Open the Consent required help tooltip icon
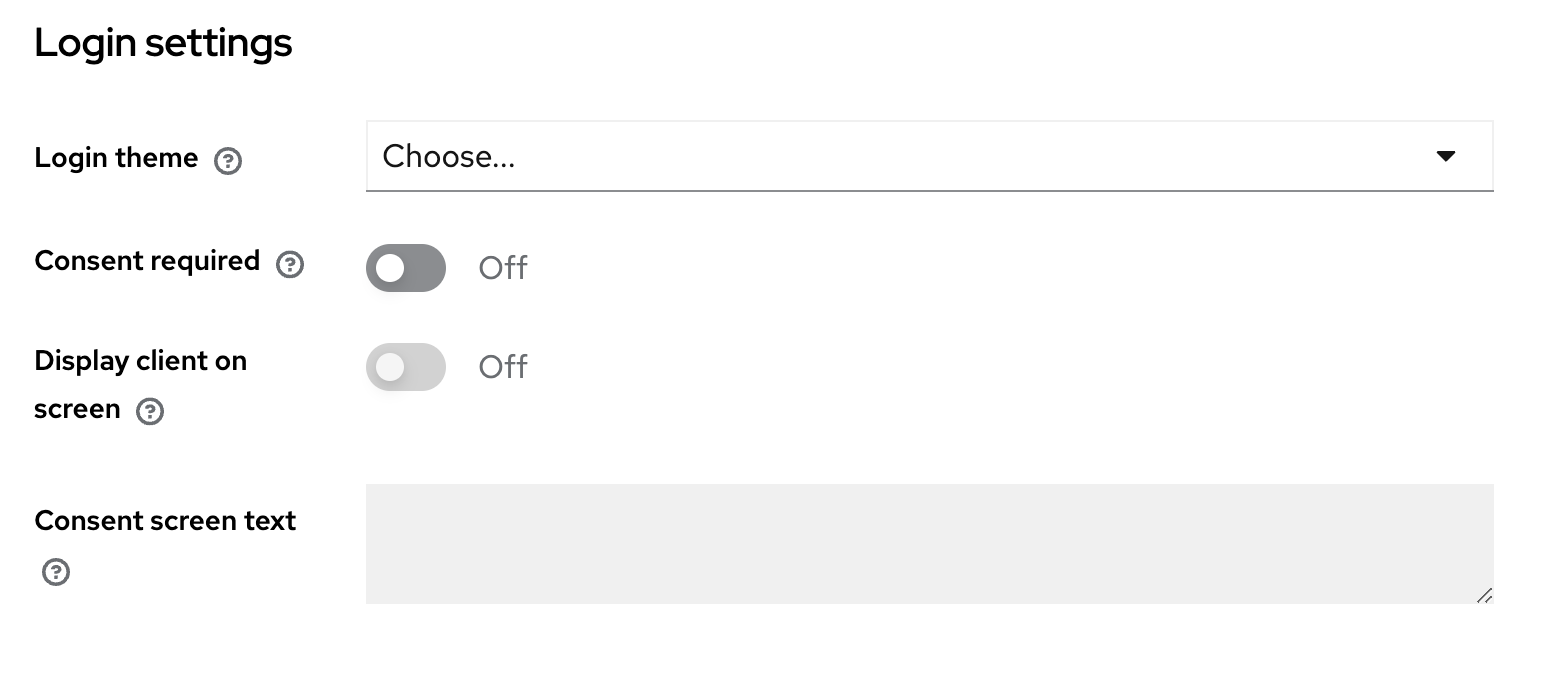This screenshot has height=676, width=1542. pos(290,264)
